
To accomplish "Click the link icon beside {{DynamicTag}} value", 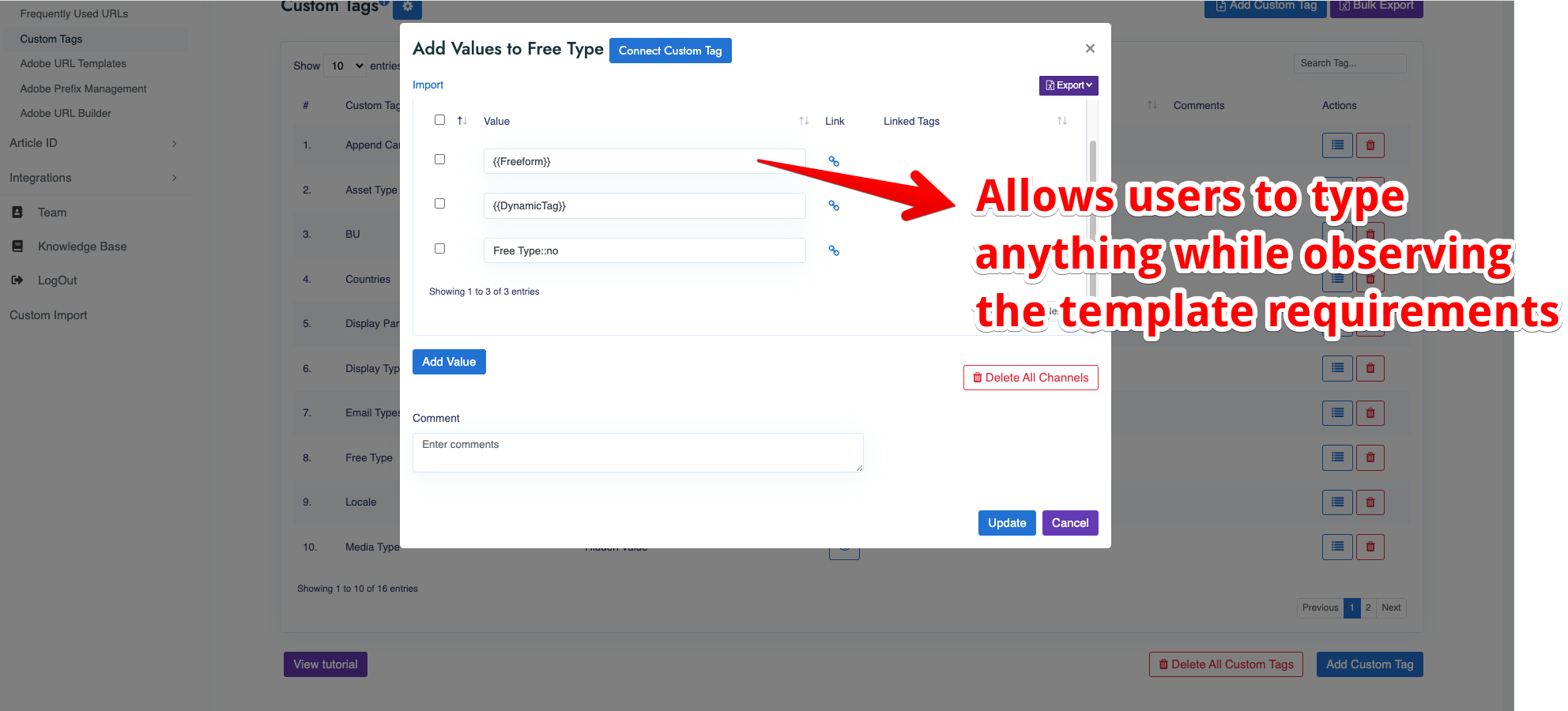I will pos(834,205).
